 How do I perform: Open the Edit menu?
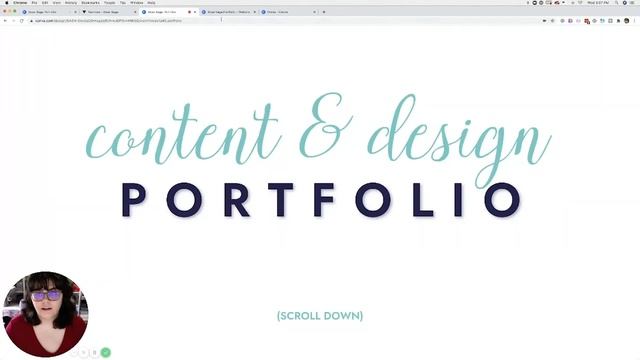[x=45, y=2]
